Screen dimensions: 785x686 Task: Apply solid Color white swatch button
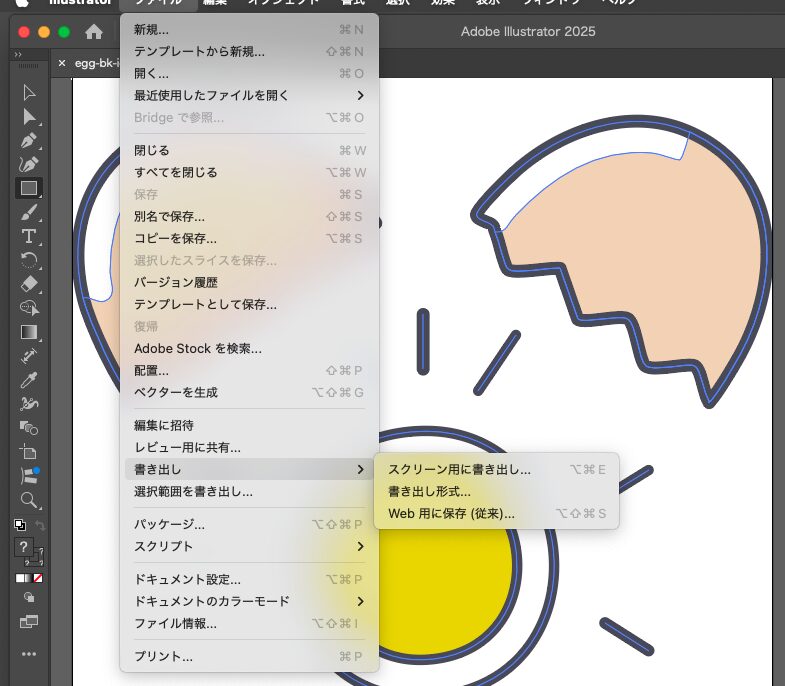(x=20, y=578)
